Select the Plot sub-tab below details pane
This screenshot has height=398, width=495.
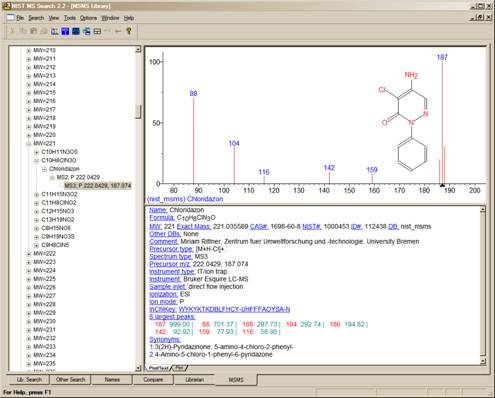pos(179,368)
